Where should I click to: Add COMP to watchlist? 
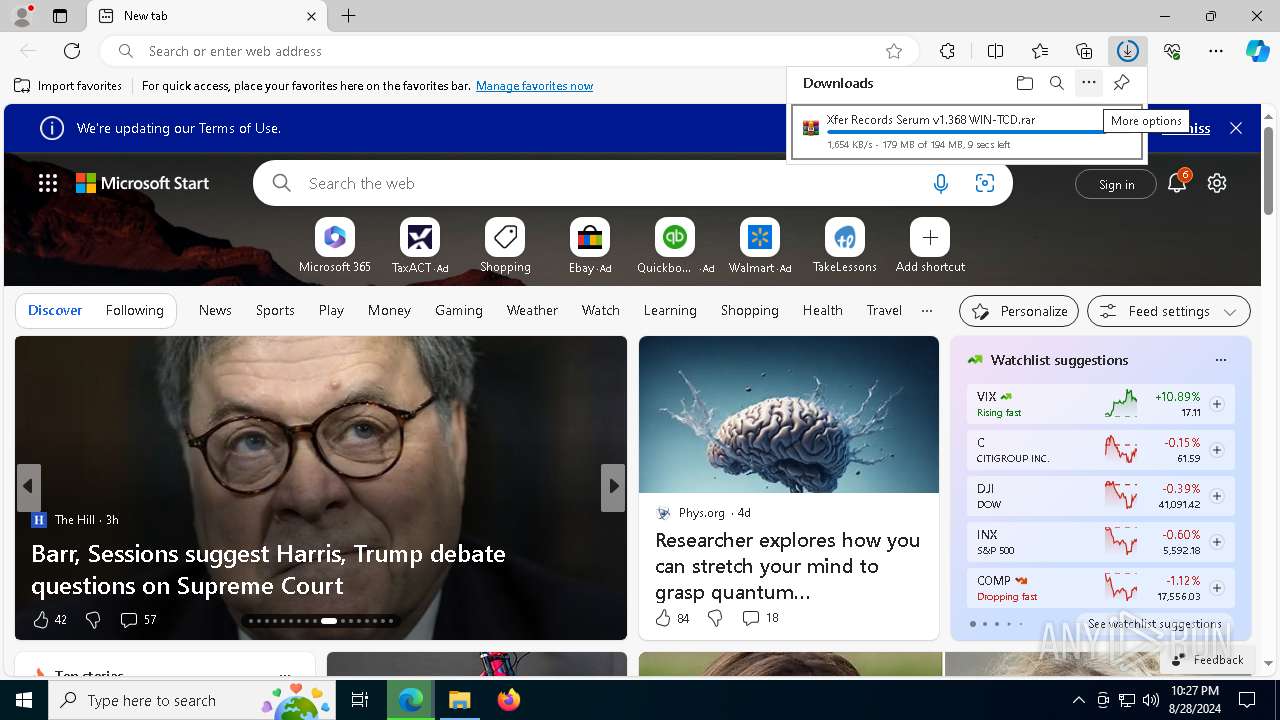1217,588
